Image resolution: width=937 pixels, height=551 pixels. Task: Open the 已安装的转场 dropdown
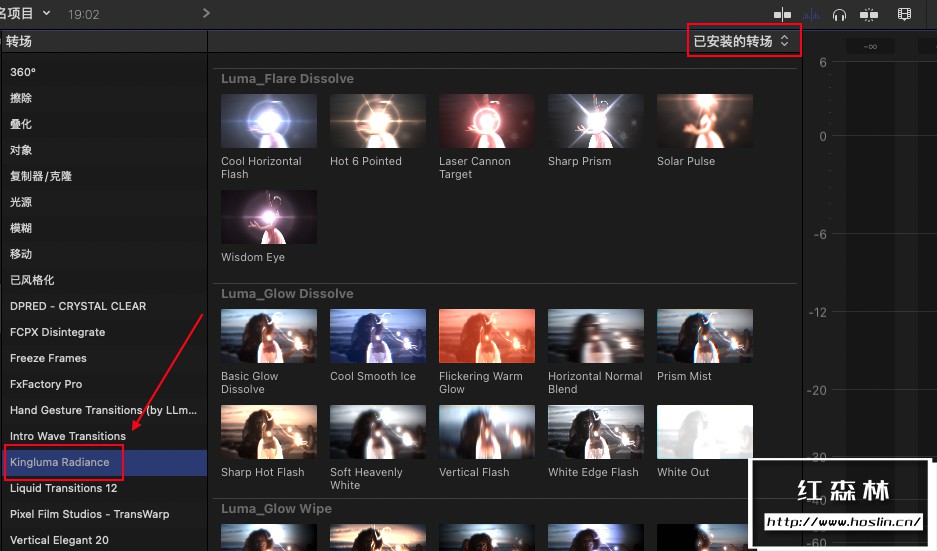click(742, 41)
